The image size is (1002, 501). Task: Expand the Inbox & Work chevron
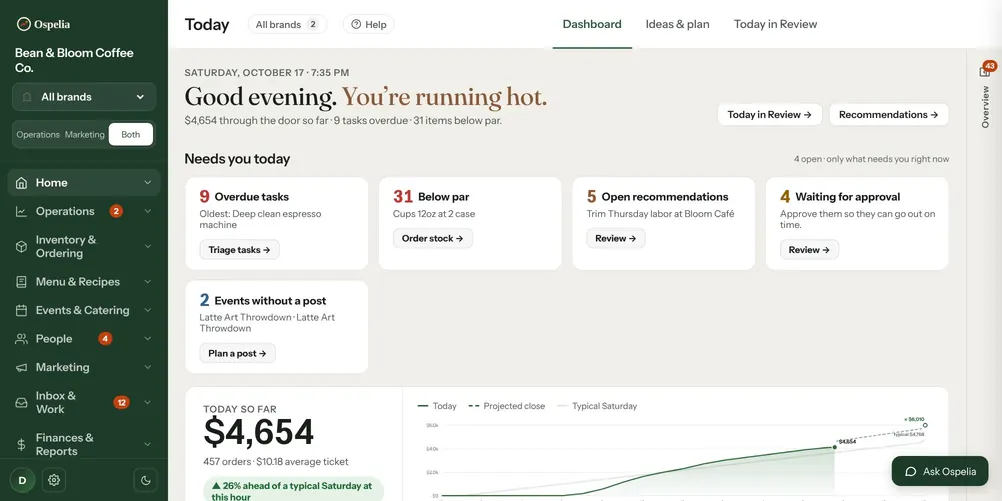pyautogui.click(x=148, y=403)
